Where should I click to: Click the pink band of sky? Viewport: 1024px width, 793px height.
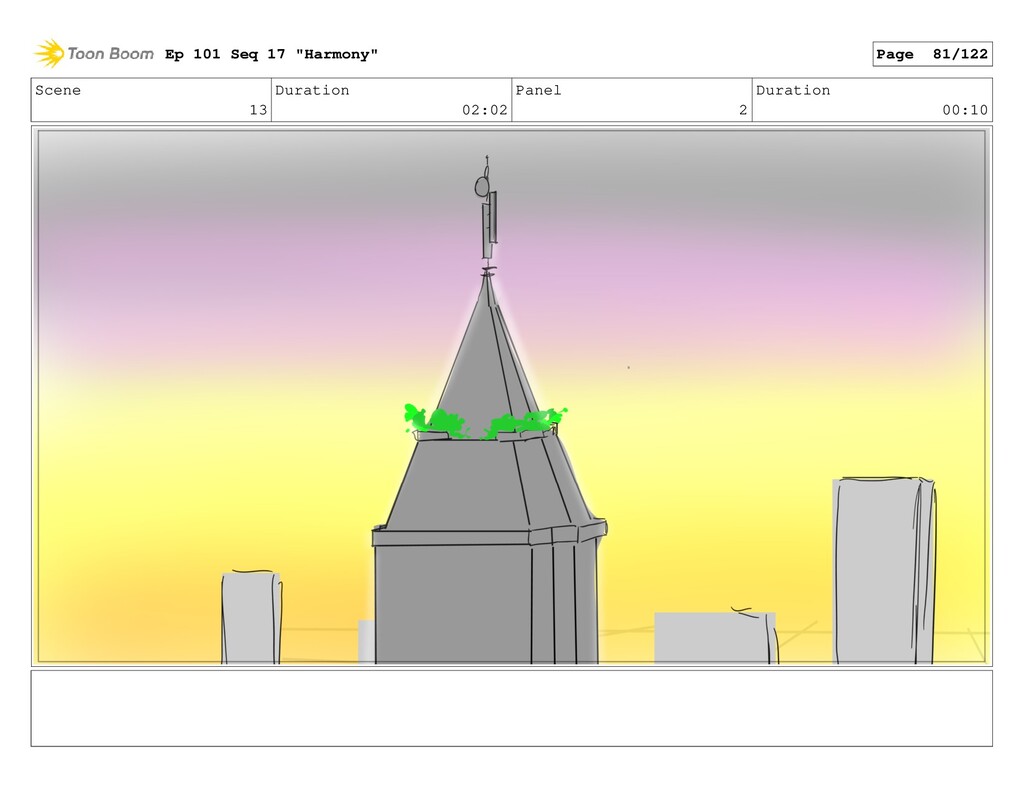[x=250, y=290]
